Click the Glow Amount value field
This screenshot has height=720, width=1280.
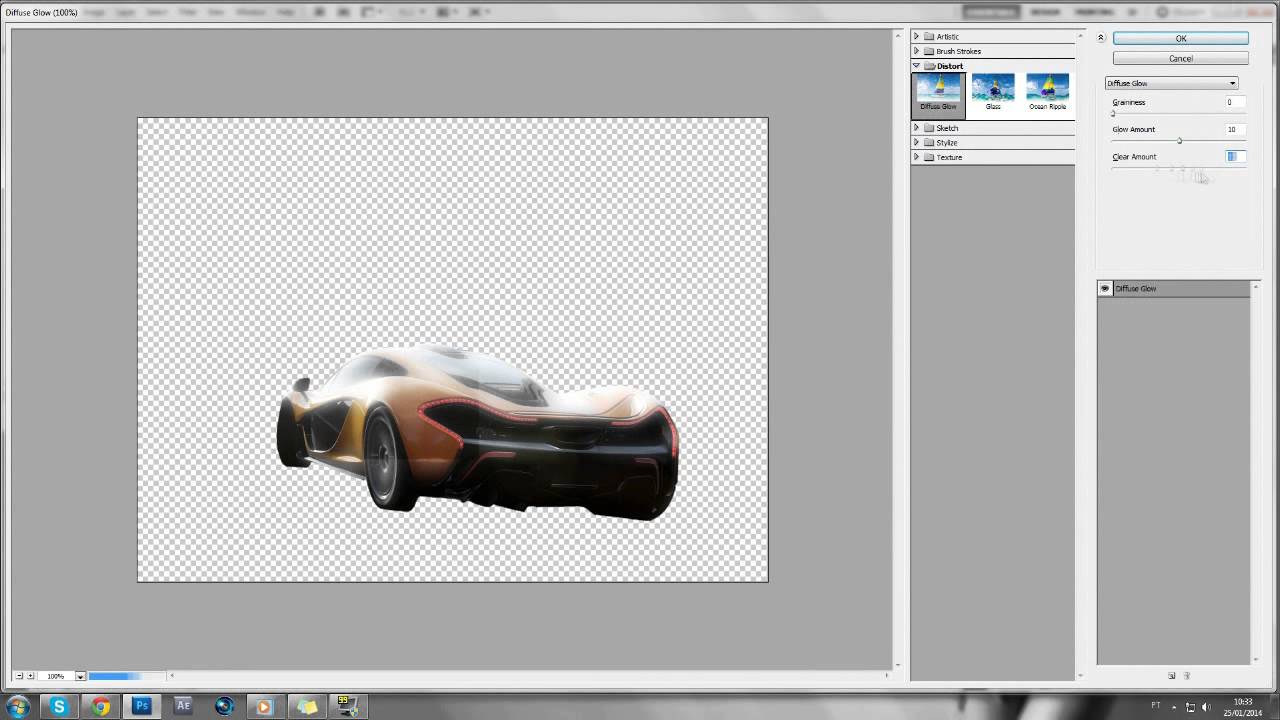[1235, 129]
